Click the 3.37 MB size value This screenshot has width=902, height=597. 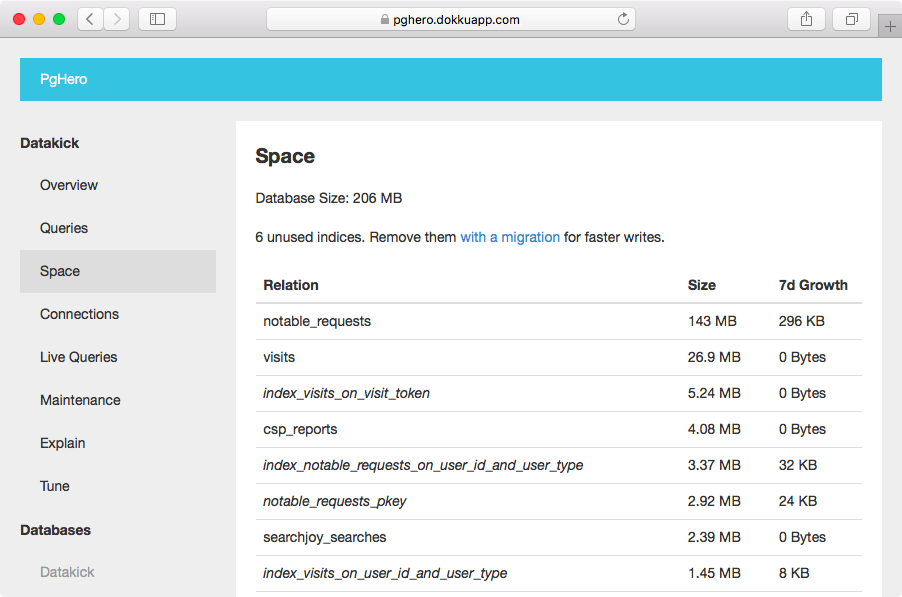click(x=714, y=465)
